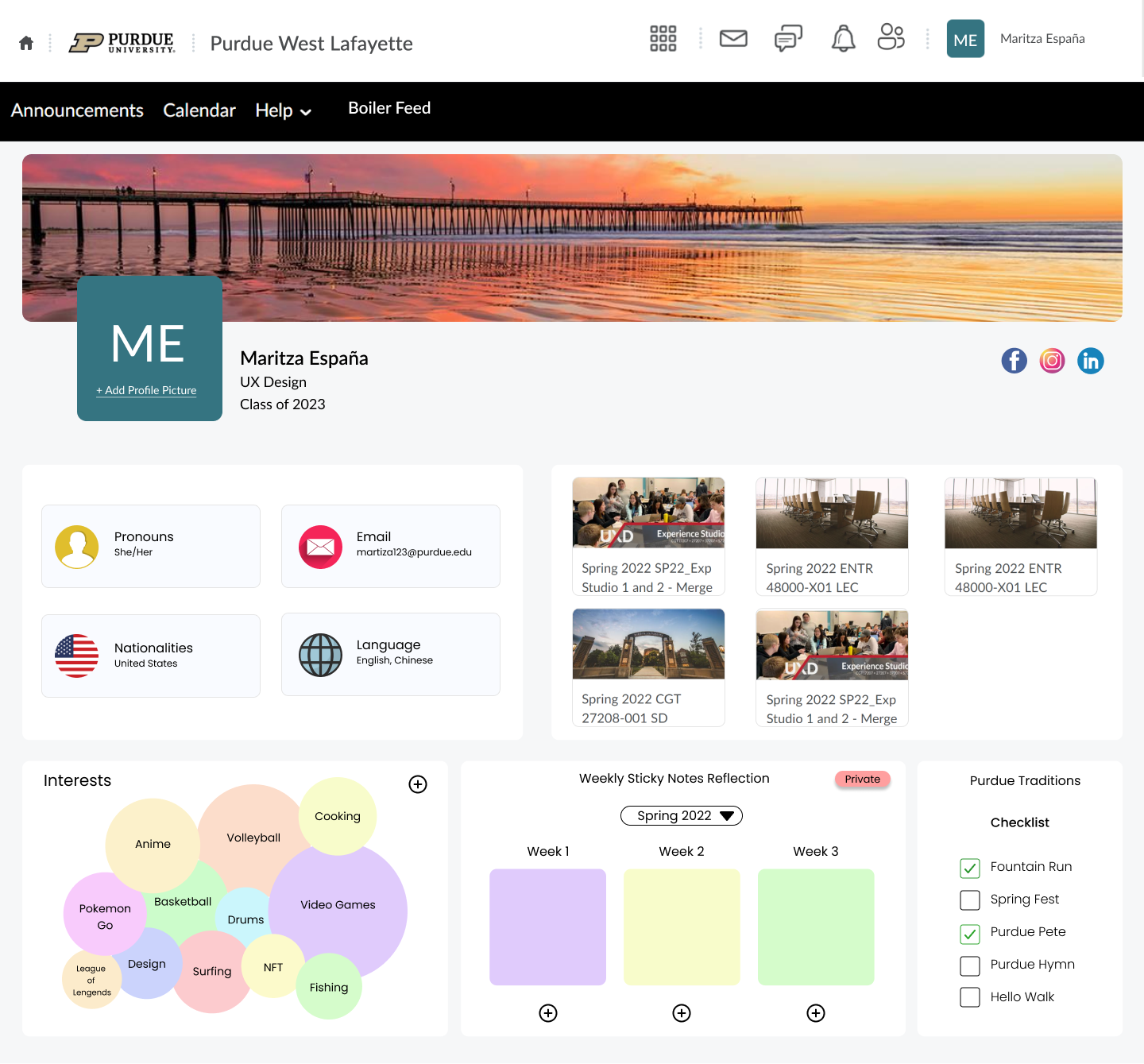Select the yellow Week 2 sticky note
Viewport: 1144px width, 1064px height.
[x=682, y=927]
